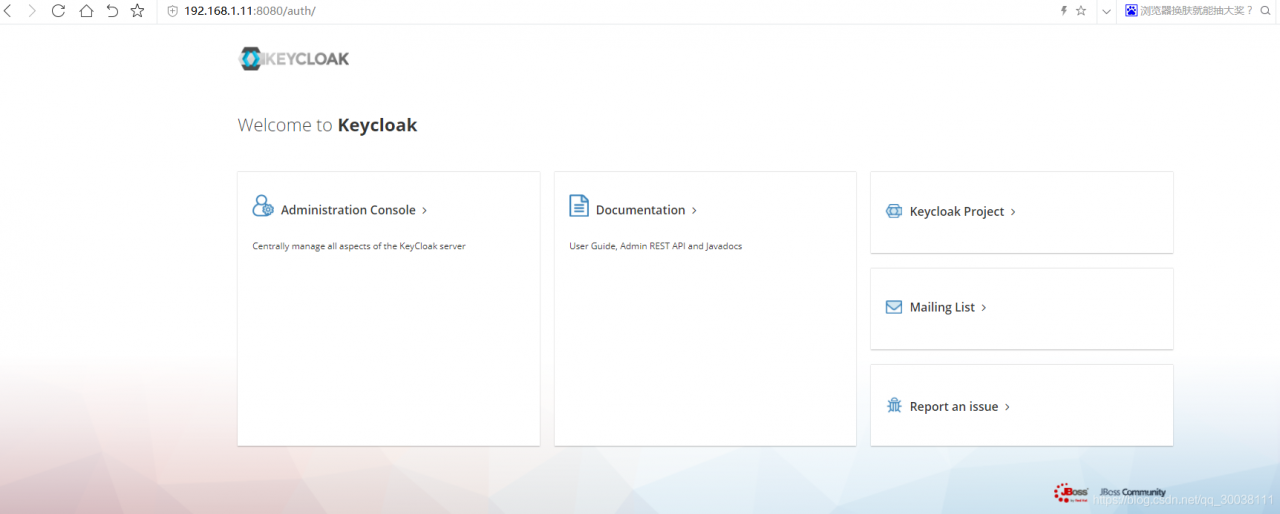This screenshot has width=1280, height=514.
Task: Click the address bar URL 192.168.1.11:8080/auth/
Action: coord(250,11)
